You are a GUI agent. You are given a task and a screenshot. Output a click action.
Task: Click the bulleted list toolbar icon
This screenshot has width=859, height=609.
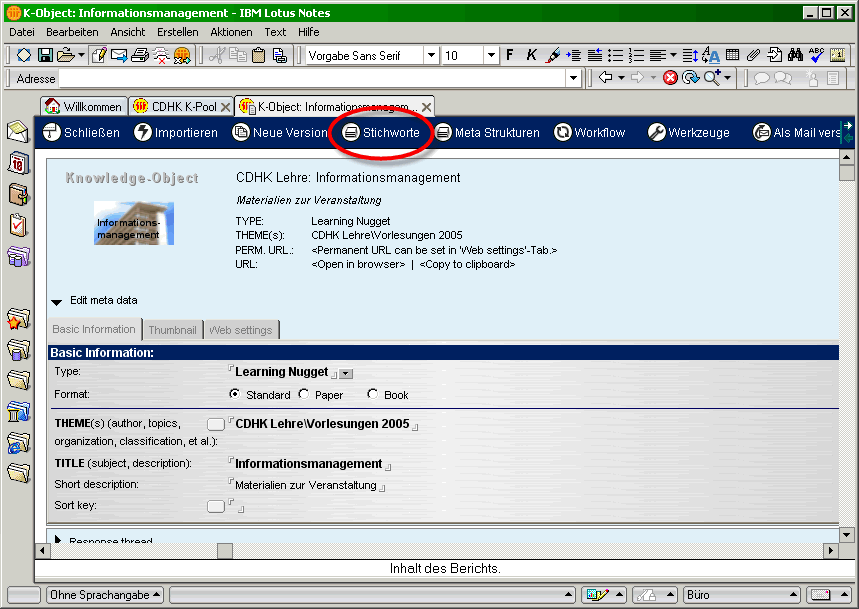[615, 55]
